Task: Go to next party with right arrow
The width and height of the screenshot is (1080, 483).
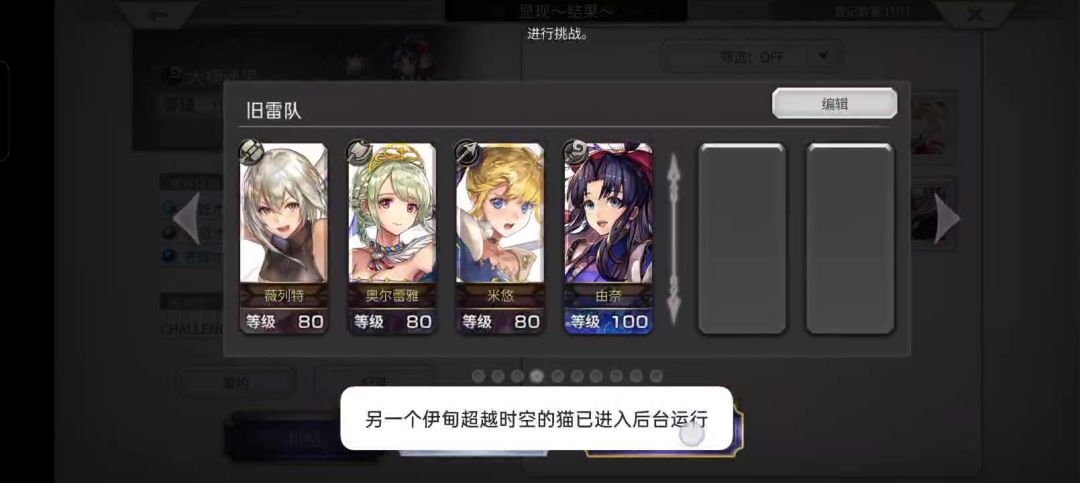Action: point(946,218)
